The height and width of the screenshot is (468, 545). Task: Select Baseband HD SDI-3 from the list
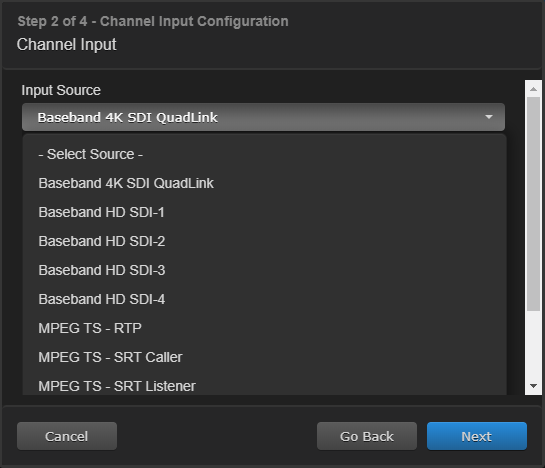point(265,270)
